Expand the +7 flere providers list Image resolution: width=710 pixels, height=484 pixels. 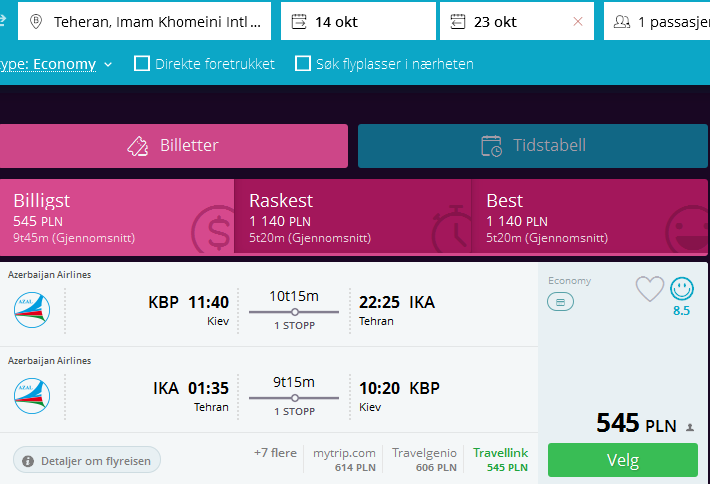275,453
